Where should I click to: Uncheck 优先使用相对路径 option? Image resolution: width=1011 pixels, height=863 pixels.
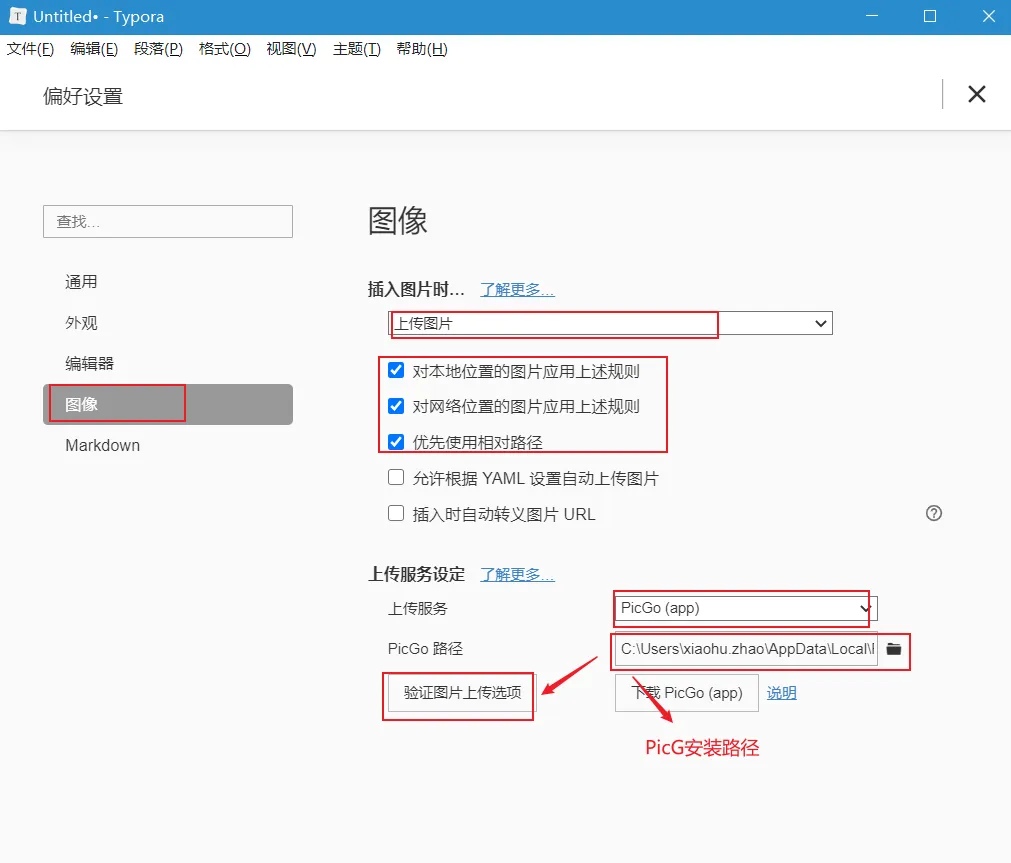396,441
